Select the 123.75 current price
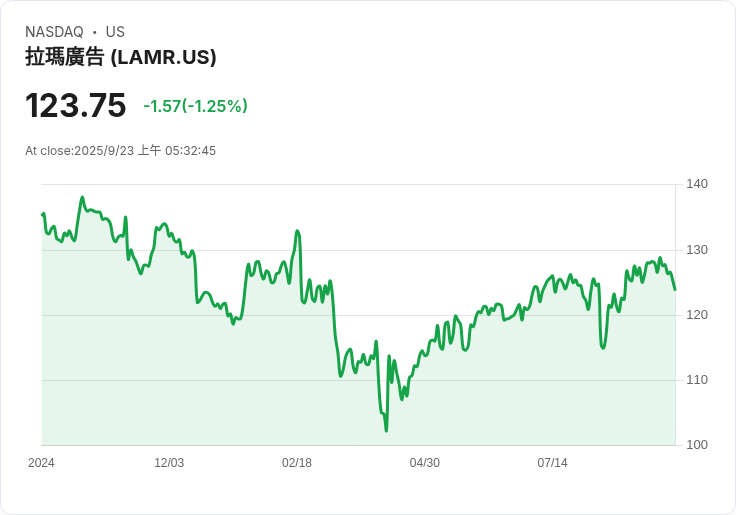736x515 pixels. coord(76,105)
